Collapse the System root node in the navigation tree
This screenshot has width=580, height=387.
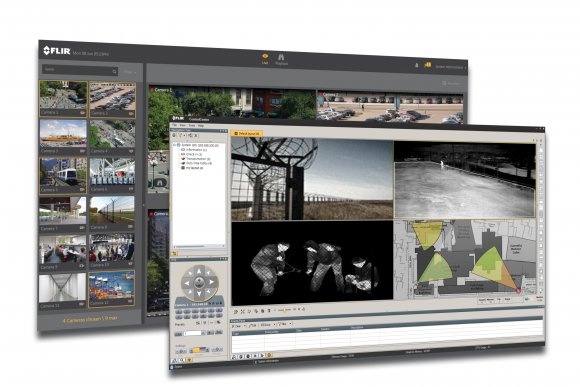(x=175, y=145)
